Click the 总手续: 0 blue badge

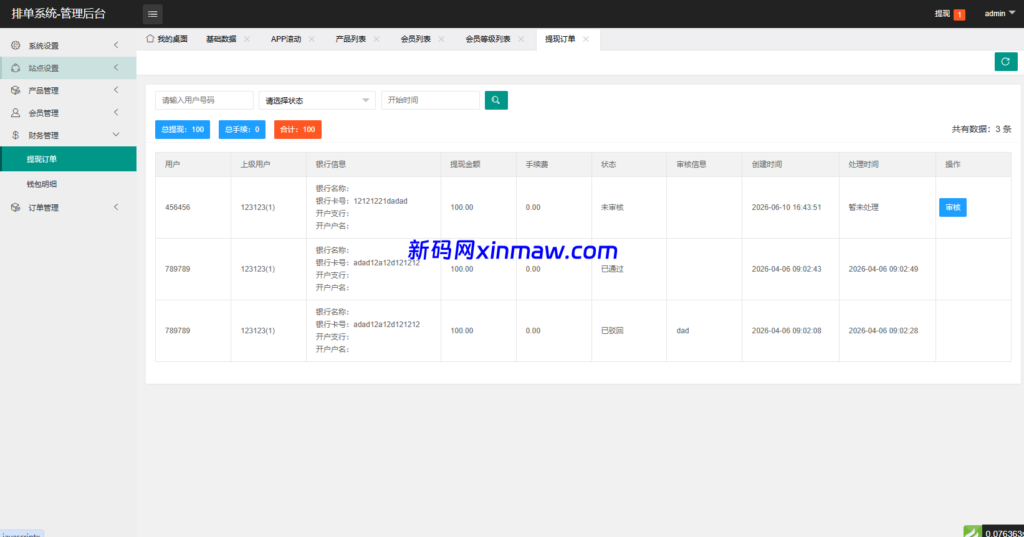click(242, 129)
